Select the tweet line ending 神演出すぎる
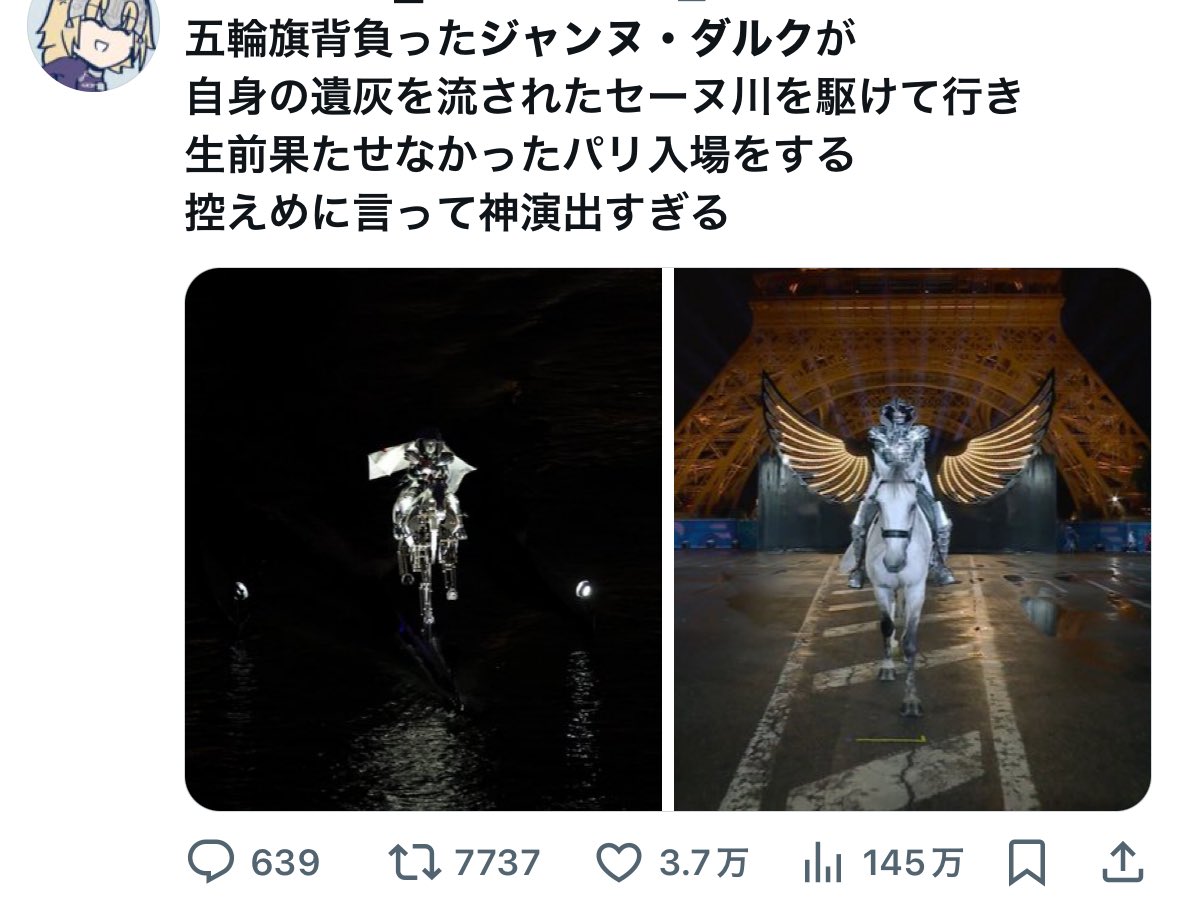Image resolution: width=1178 pixels, height=907 pixels. pyautogui.click(x=457, y=213)
